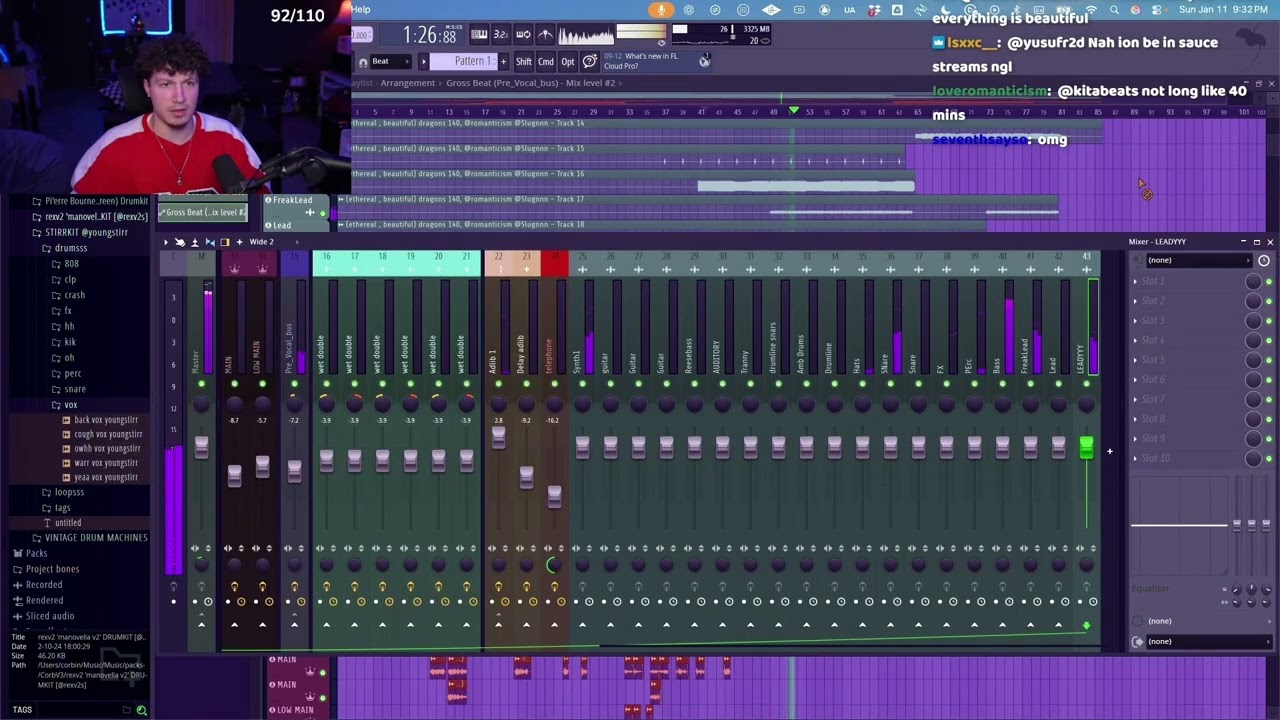Image resolution: width=1280 pixels, height=720 pixels.
Task: Add a mixer track with plus icon
Action: tap(239, 242)
